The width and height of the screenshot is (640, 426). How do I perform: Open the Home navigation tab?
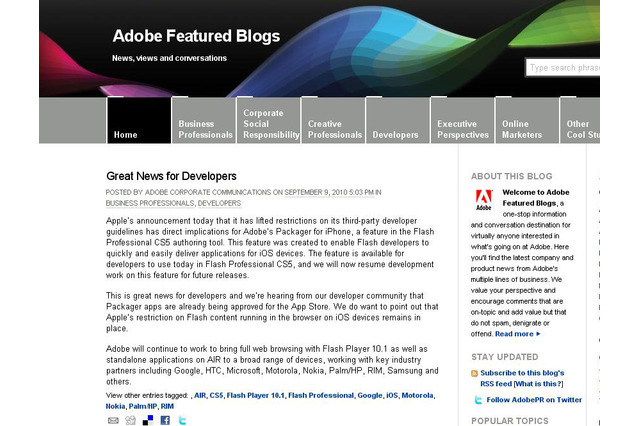[x=139, y=120]
